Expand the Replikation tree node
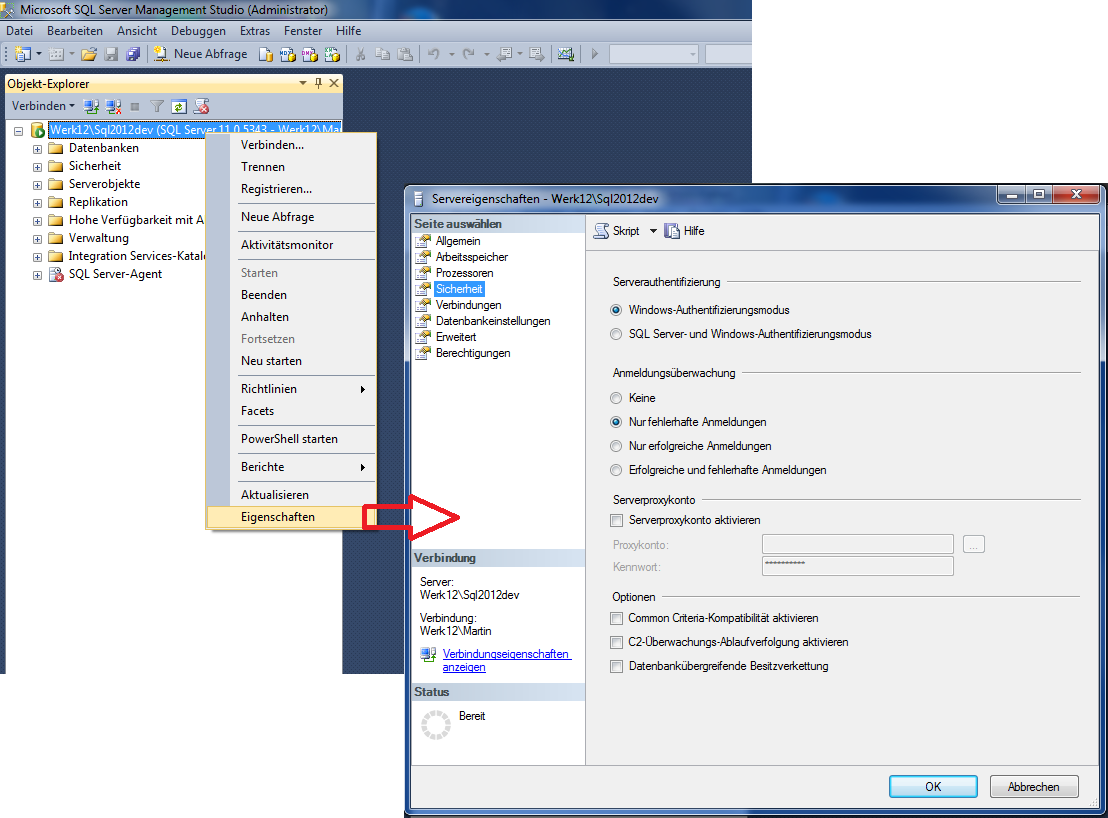Image resolution: width=1108 pixels, height=818 pixels. 37,203
